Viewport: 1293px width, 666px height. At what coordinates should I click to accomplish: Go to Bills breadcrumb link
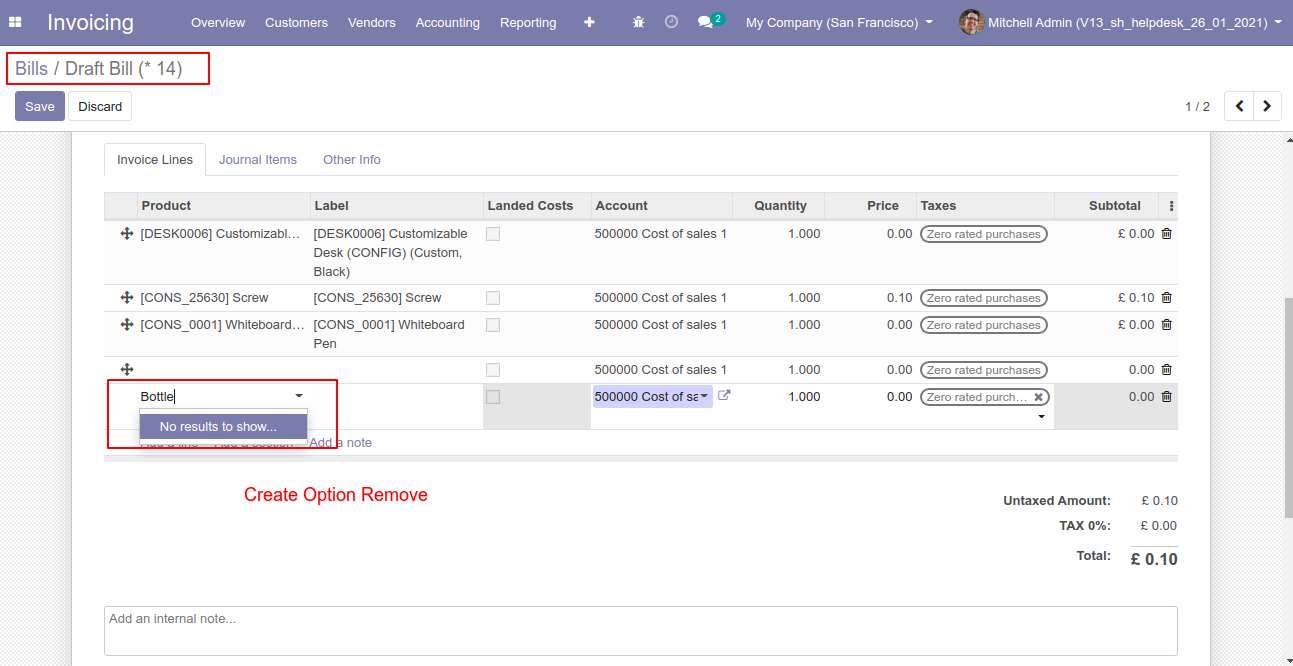(x=31, y=69)
